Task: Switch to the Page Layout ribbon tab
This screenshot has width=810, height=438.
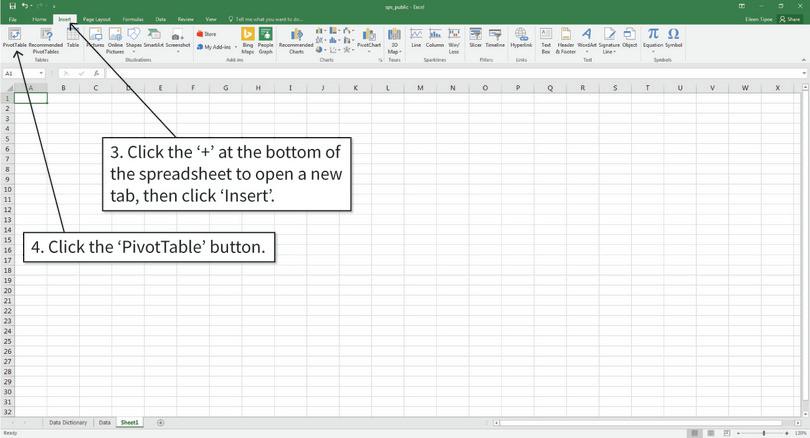Action: pyautogui.click(x=97, y=19)
